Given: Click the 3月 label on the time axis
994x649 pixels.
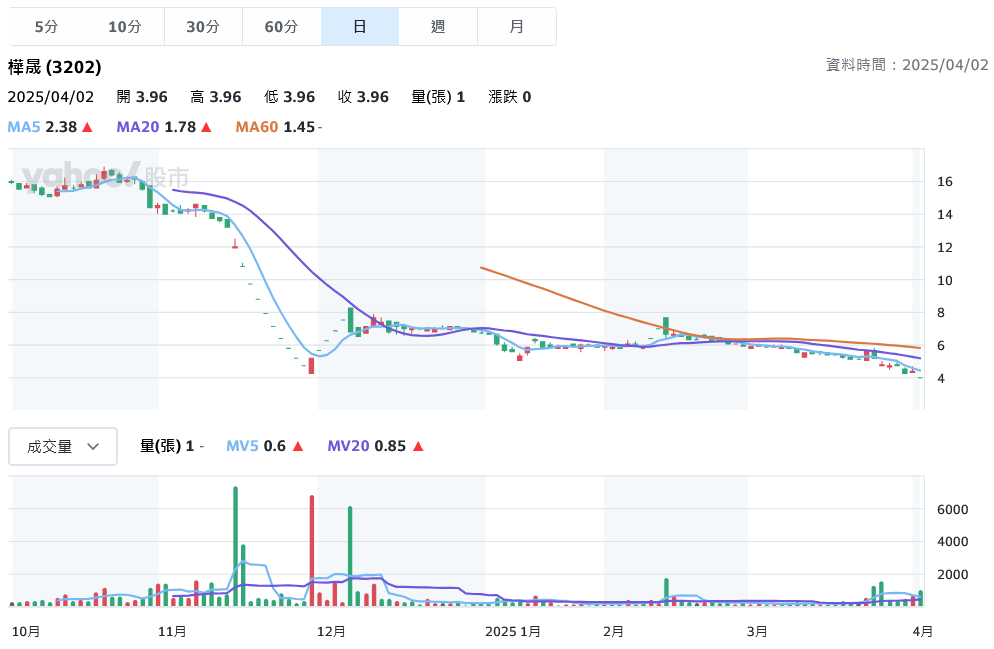Looking at the screenshot, I should click(757, 631).
